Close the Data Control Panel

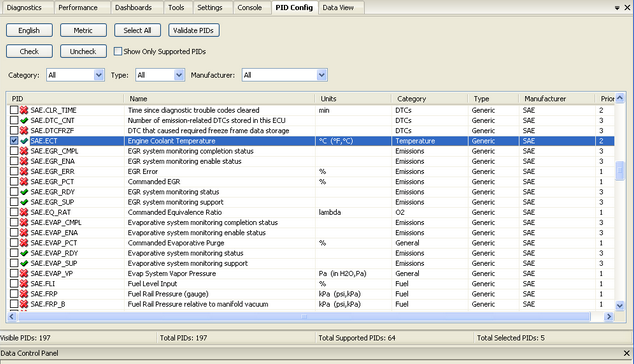(626, 353)
